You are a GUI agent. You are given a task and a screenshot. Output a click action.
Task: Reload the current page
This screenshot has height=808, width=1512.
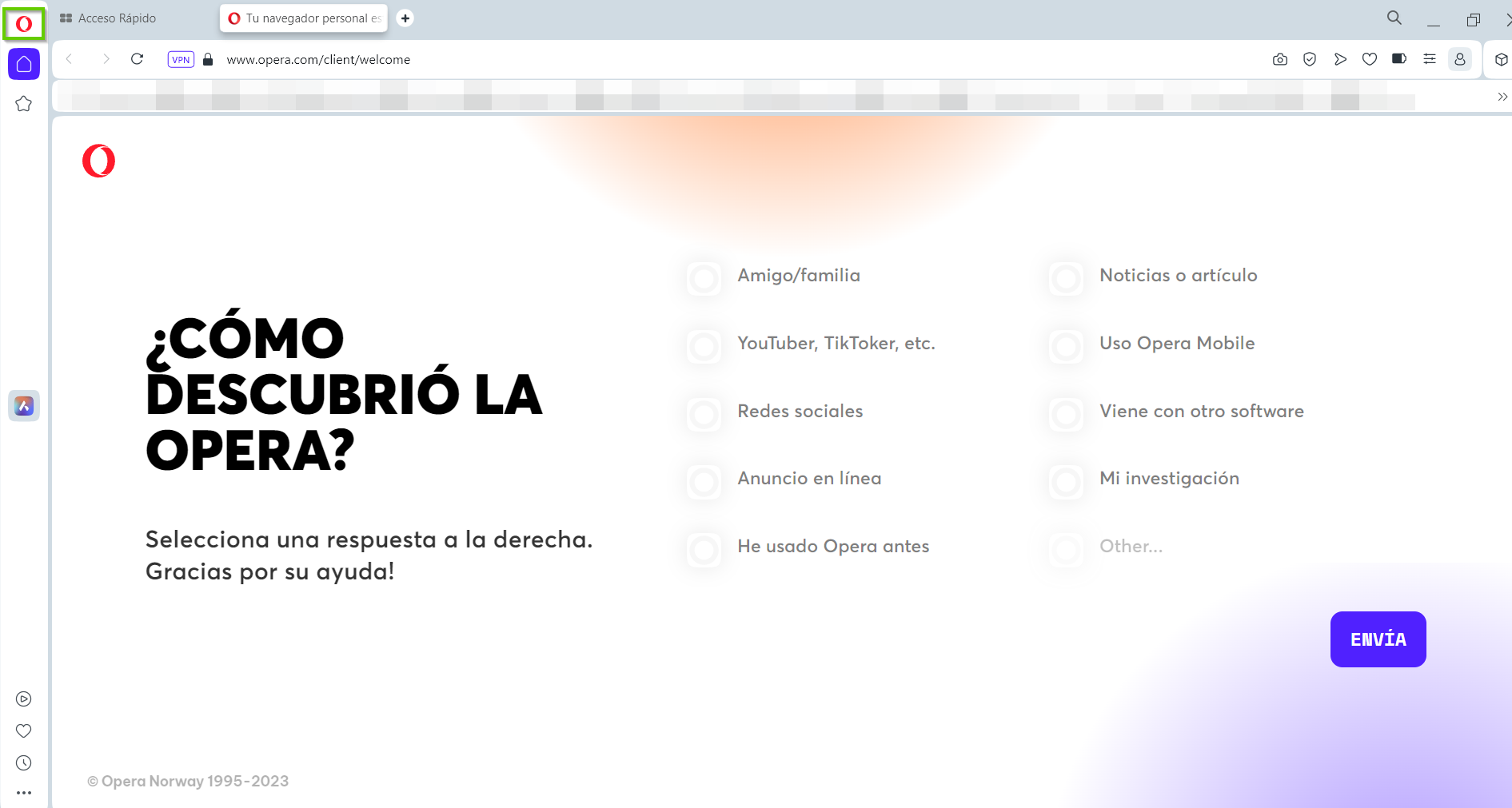[138, 59]
